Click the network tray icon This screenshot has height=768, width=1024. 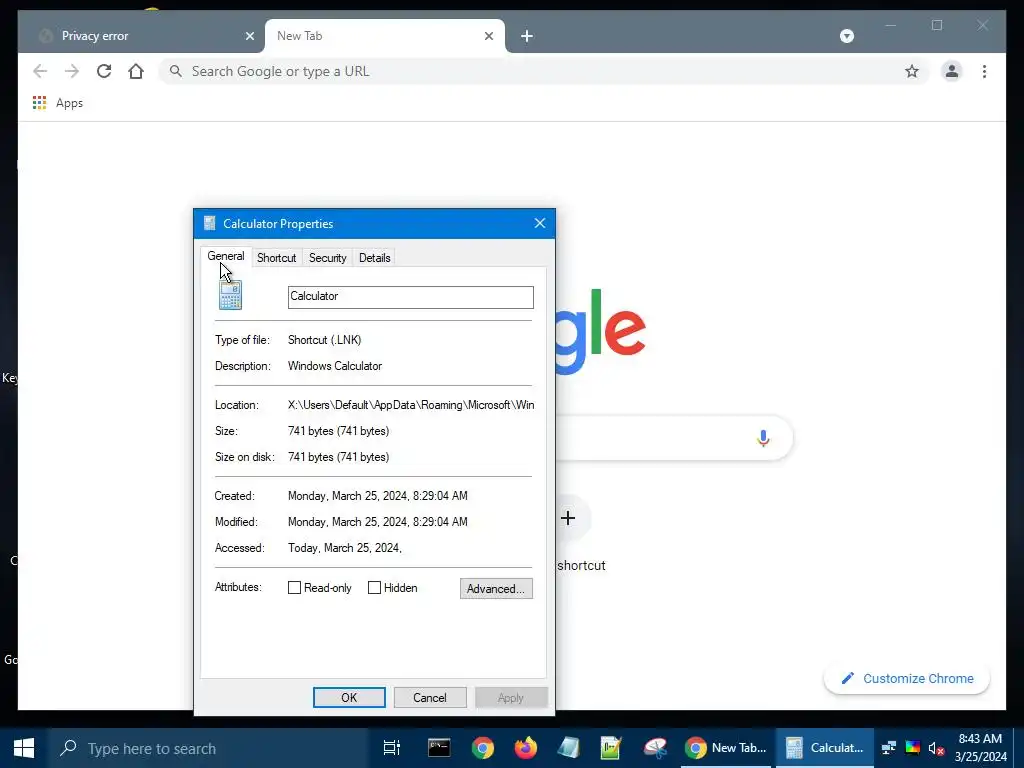(889, 748)
